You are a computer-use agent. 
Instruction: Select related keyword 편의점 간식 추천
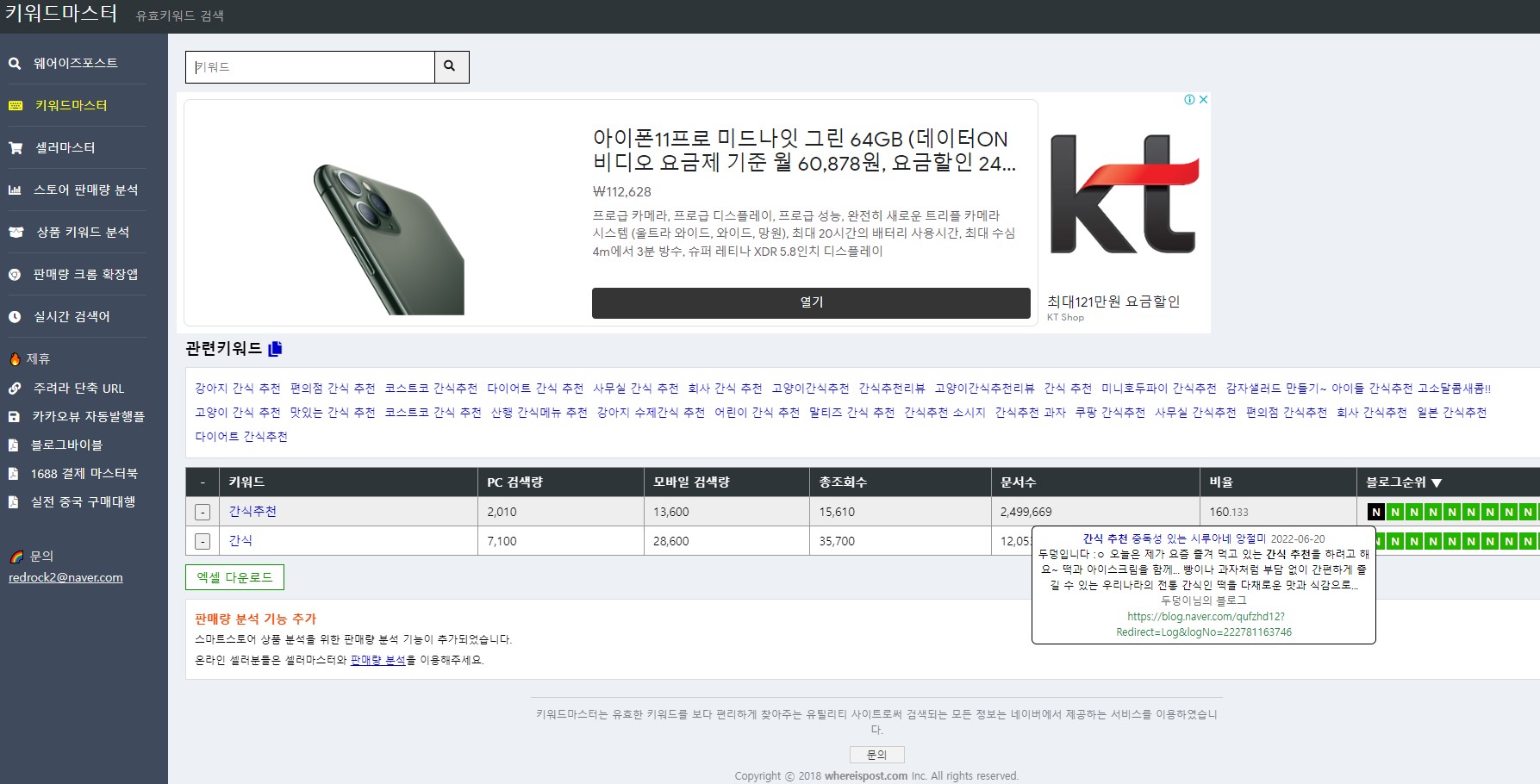point(333,389)
